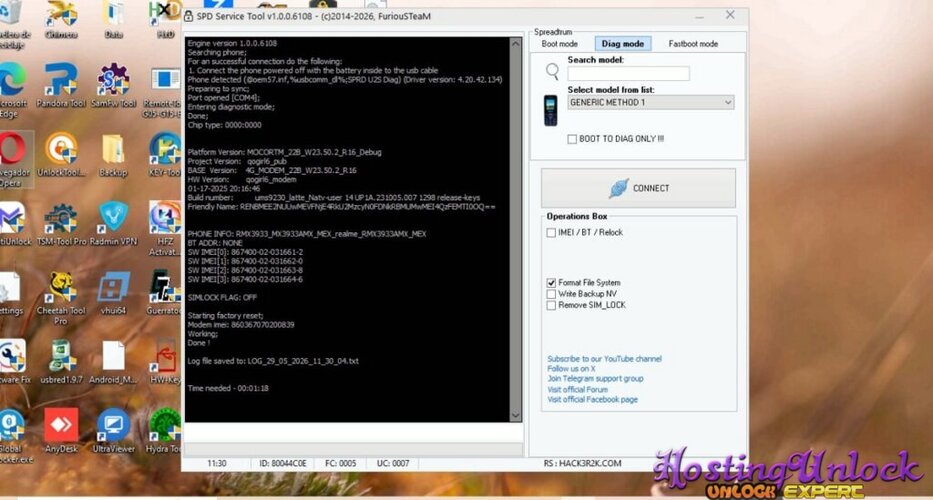Open the Backup folder

(x=113, y=154)
